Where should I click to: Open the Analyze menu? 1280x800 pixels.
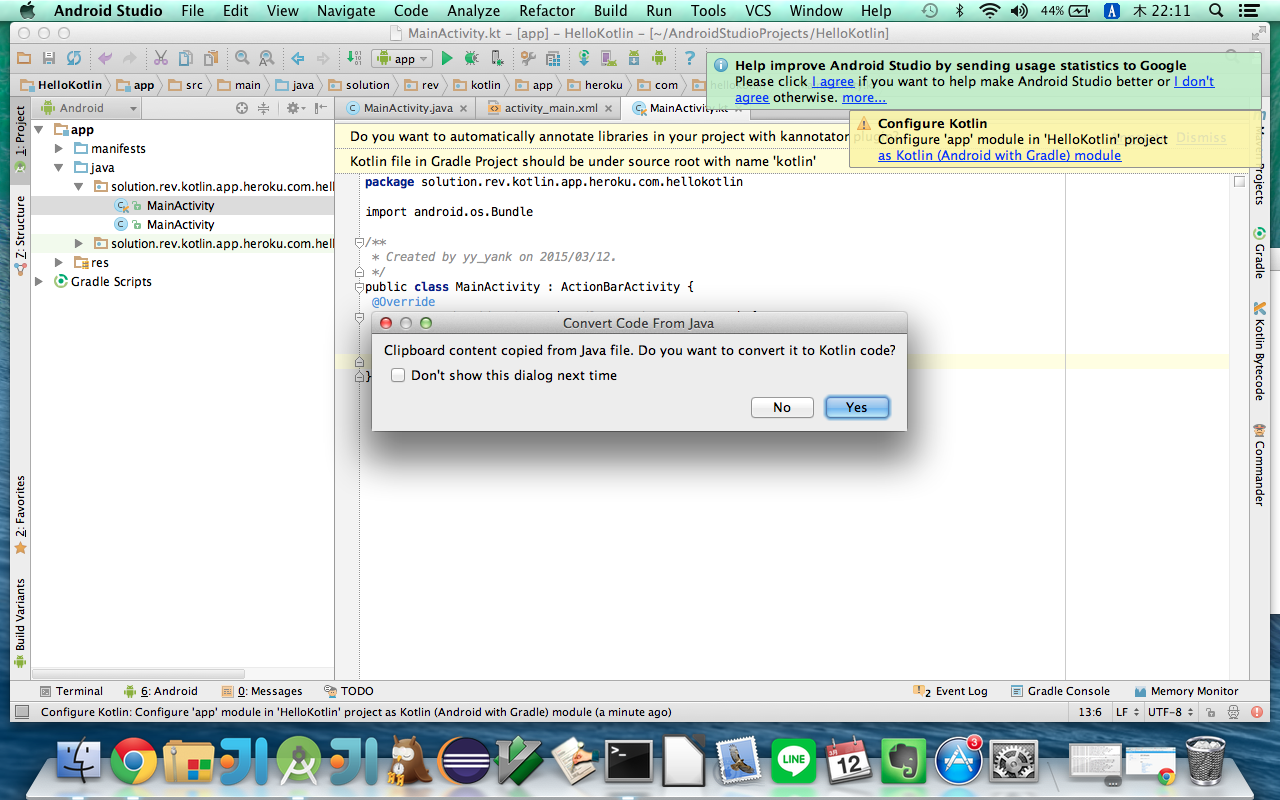pyautogui.click(x=474, y=11)
